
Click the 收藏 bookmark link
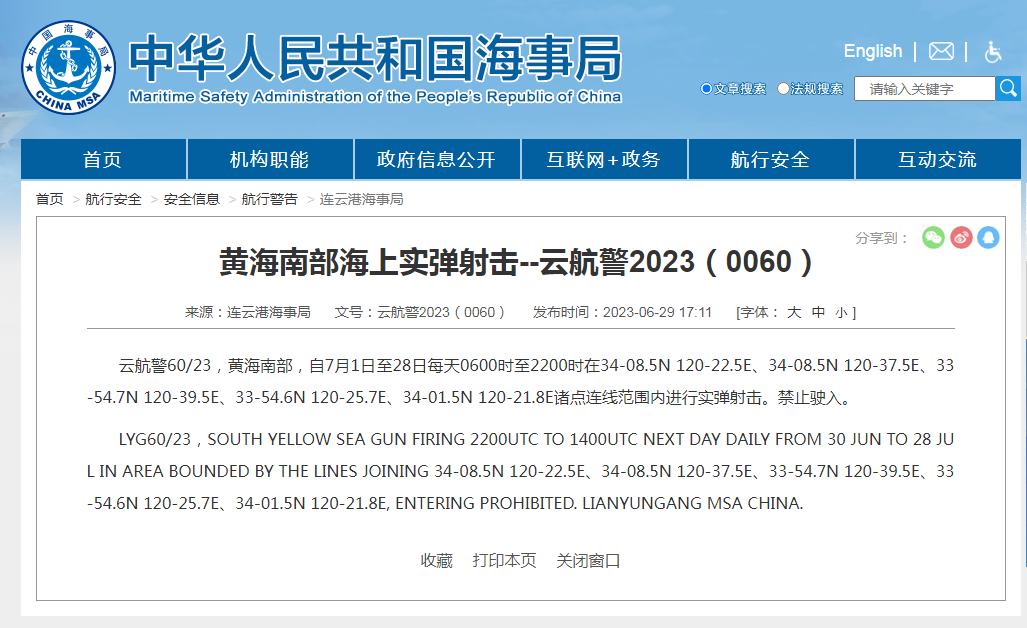point(436,561)
